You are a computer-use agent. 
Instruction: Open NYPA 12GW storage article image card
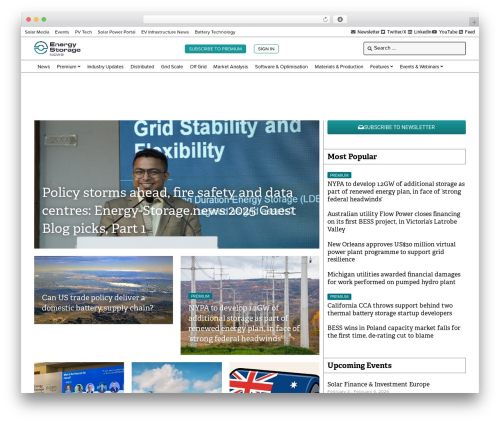click(x=250, y=305)
